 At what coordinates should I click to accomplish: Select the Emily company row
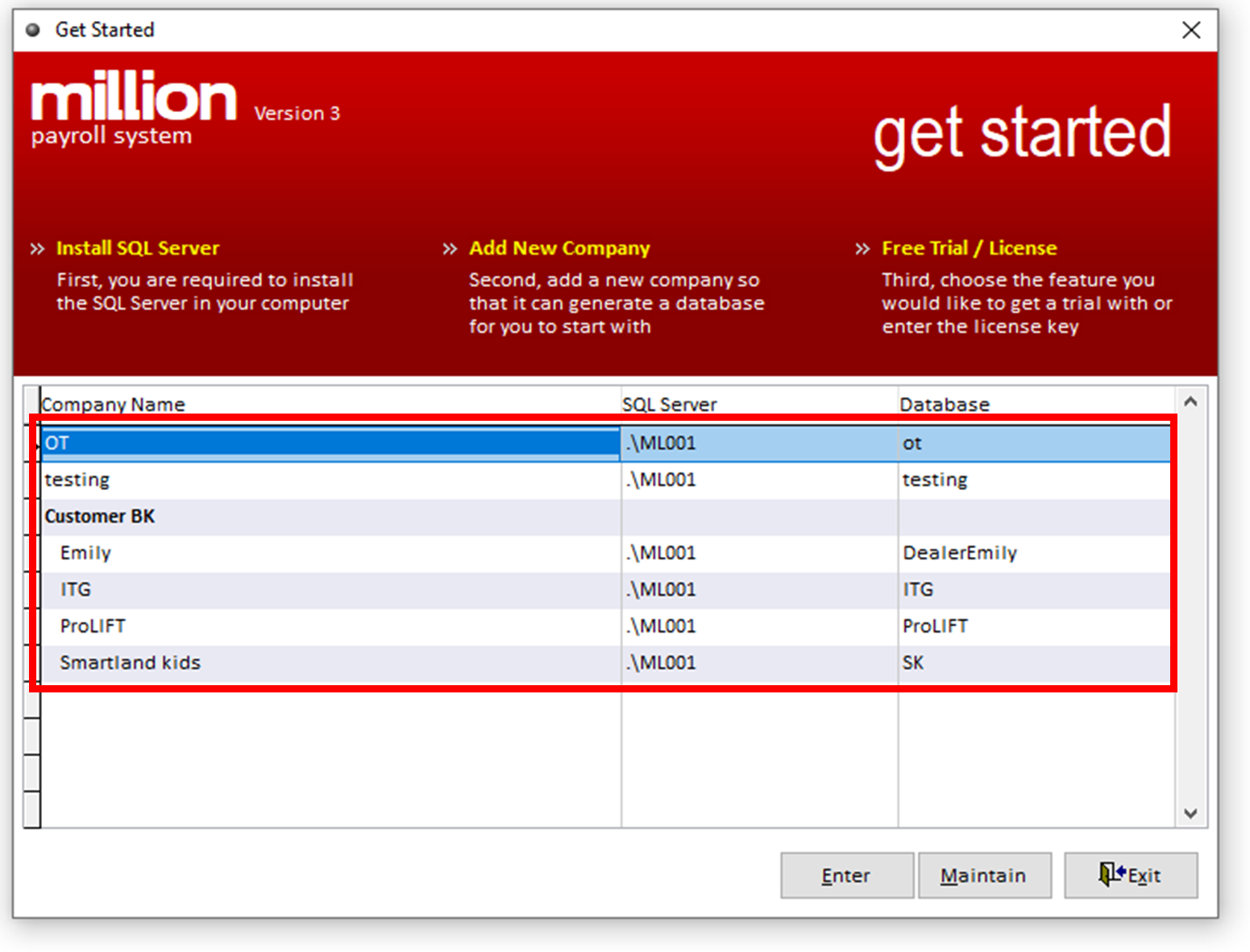pyautogui.click(x=606, y=554)
